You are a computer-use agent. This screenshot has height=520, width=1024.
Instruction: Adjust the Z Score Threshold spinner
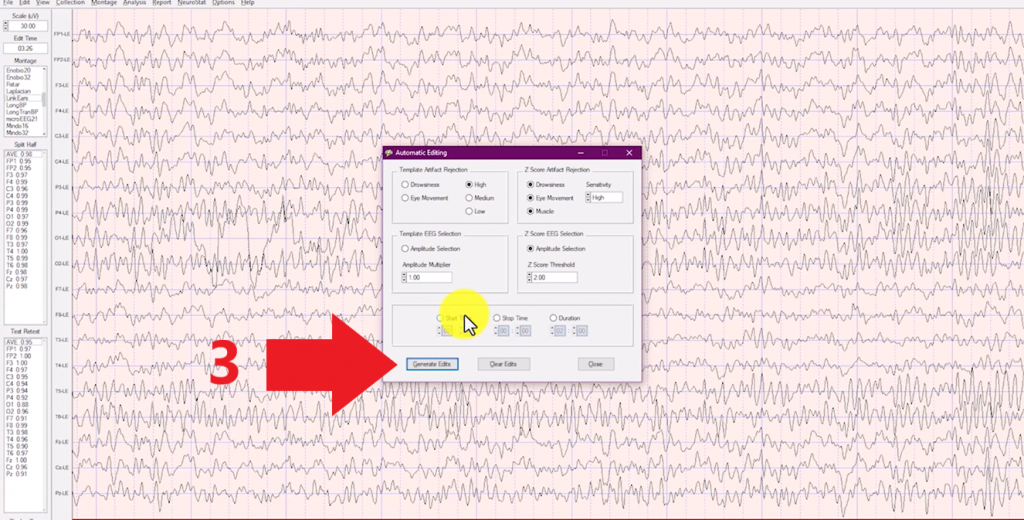pyautogui.click(x=528, y=277)
